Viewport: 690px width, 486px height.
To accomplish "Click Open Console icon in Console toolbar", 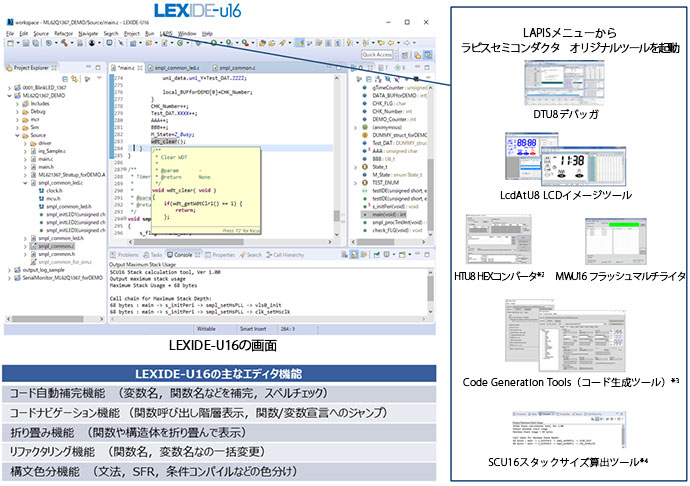I will tap(402, 254).
